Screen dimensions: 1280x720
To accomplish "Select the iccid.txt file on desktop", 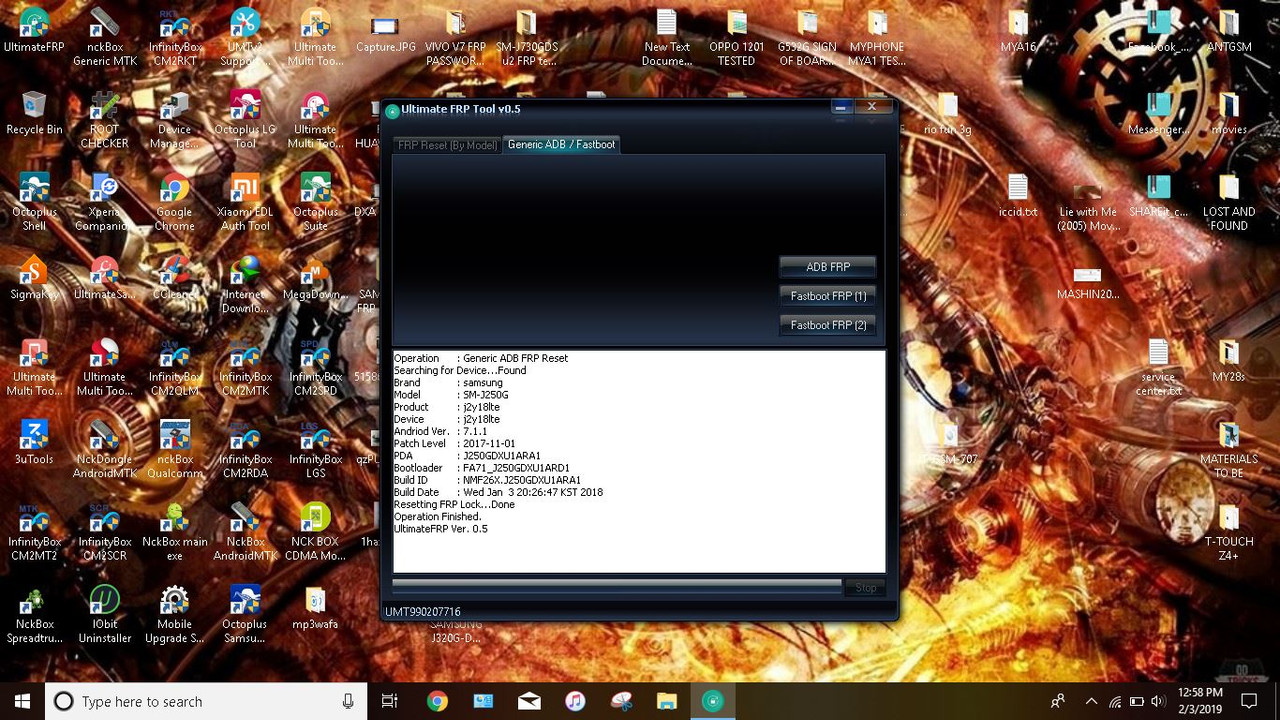I will [x=1018, y=196].
